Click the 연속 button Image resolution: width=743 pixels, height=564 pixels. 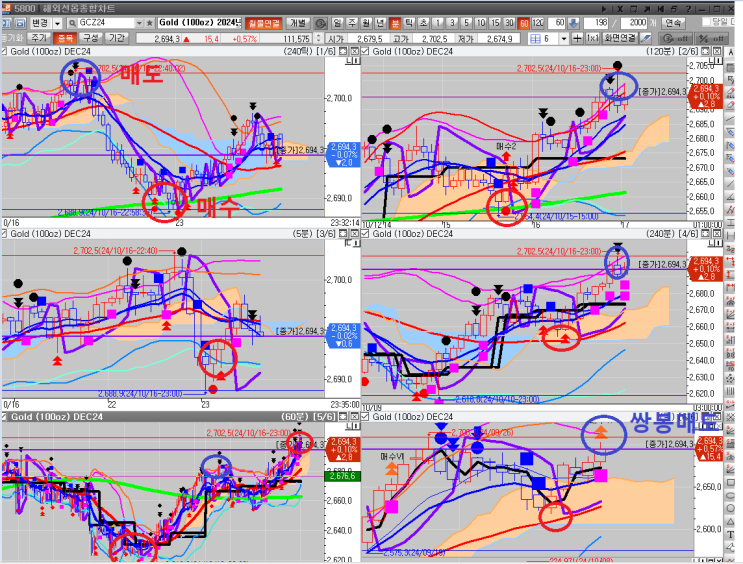673,23
